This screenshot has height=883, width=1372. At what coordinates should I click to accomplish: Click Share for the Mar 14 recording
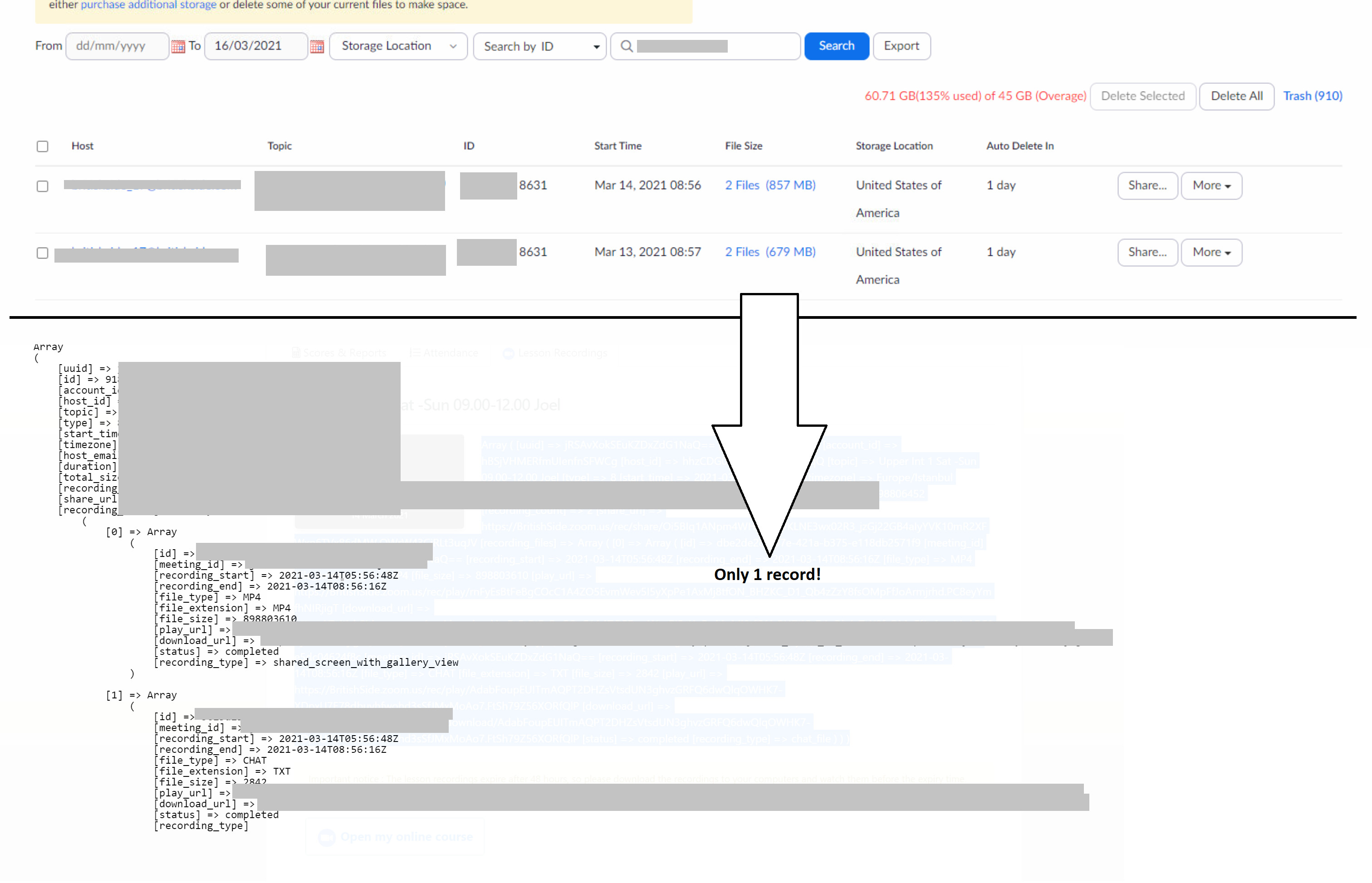click(1147, 186)
